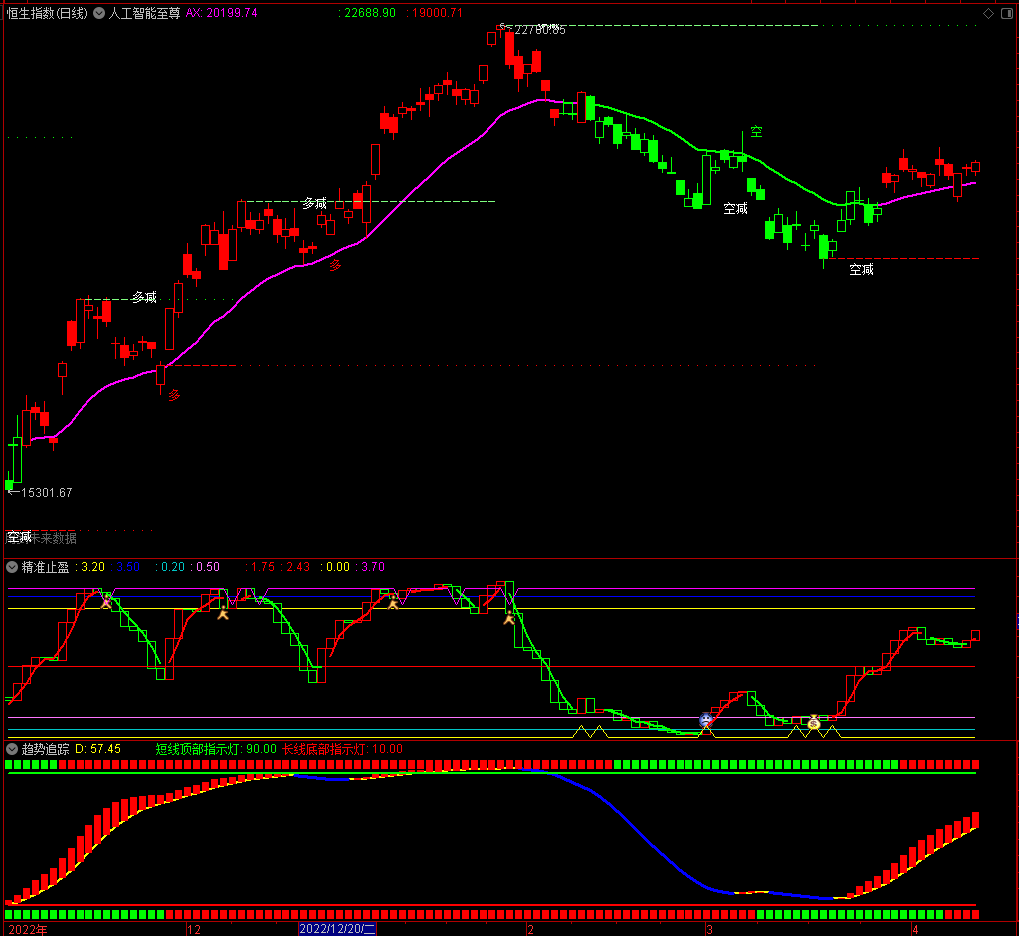
Task: Click the month 3 label on date axis
Action: click(x=710, y=930)
